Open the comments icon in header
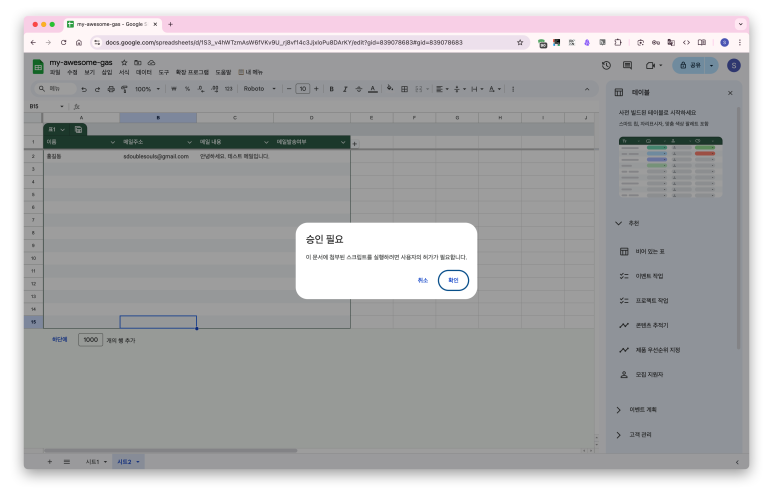The width and height of the screenshot is (773, 501). coord(628,65)
